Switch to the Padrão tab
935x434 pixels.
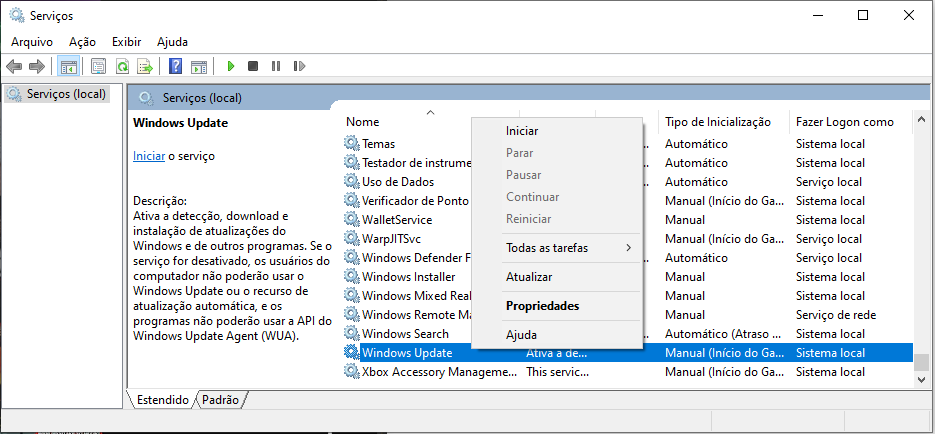point(220,399)
